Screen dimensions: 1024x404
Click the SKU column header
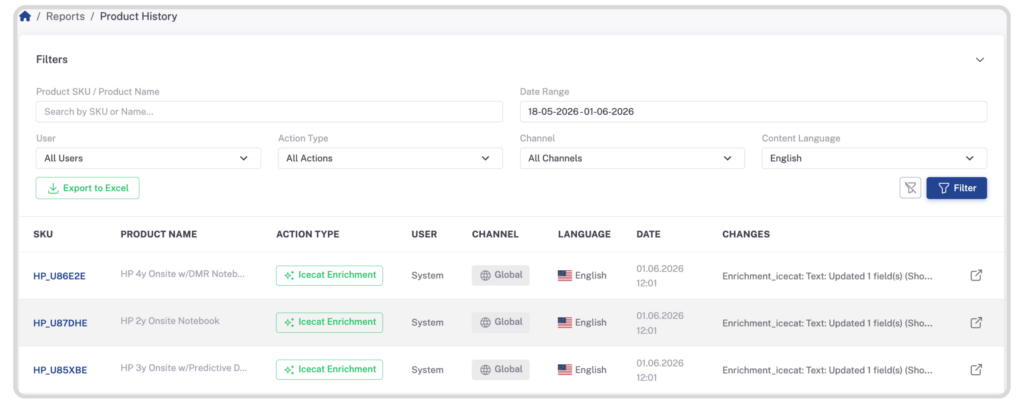pyautogui.click(x=43, y=234)
